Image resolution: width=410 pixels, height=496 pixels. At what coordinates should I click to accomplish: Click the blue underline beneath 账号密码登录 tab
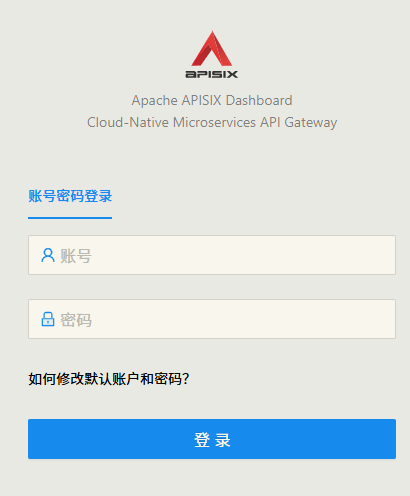70,218
